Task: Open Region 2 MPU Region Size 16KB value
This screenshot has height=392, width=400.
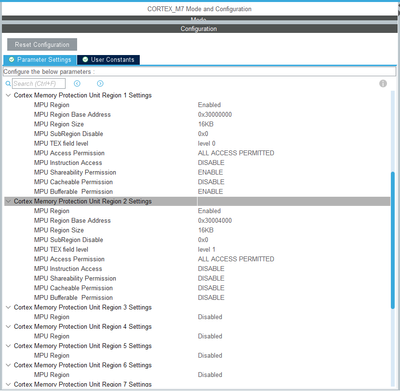Action: [x=206, y=230]
